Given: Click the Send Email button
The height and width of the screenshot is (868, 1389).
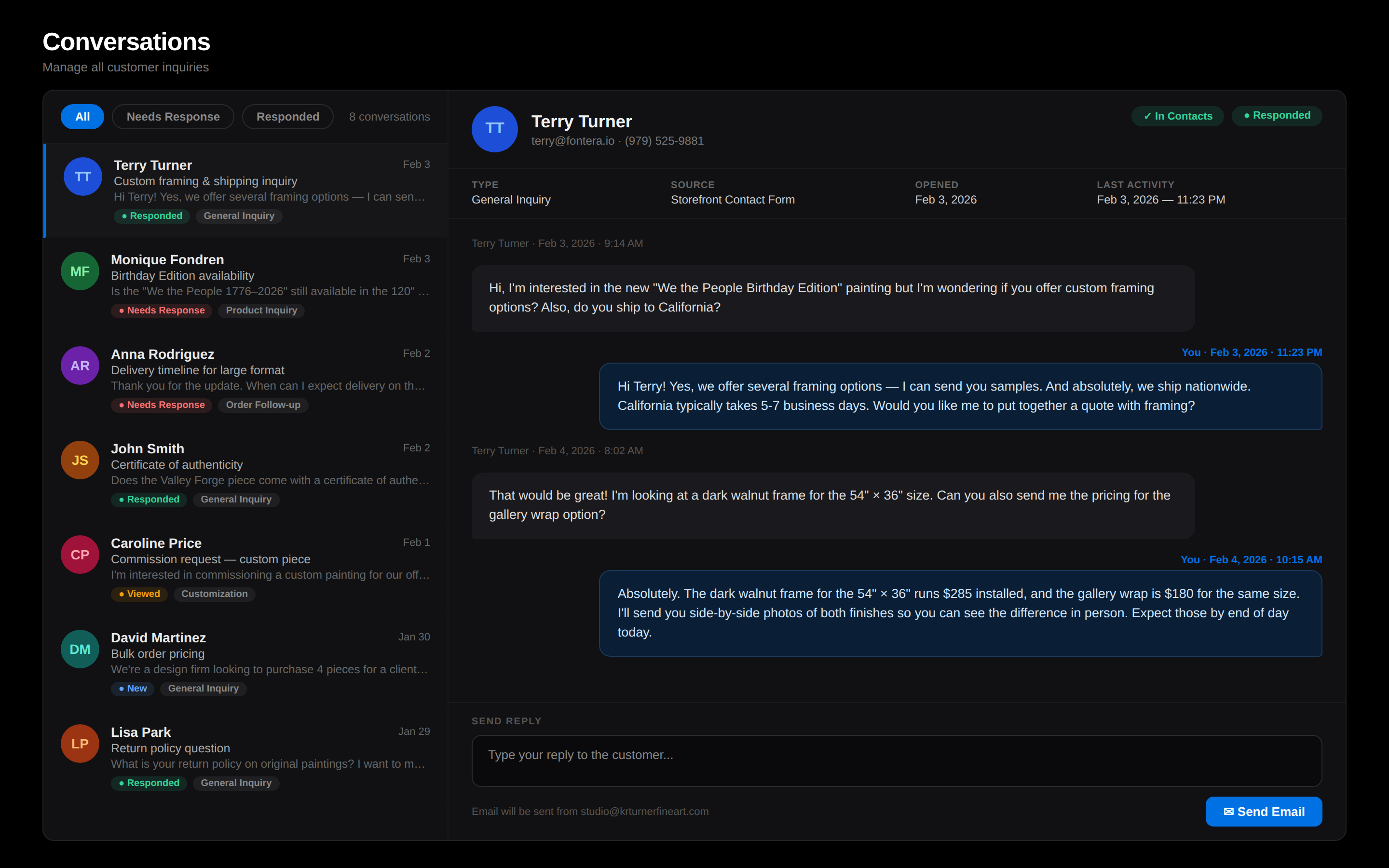Looking at the screenshot, I should 1263,811.
